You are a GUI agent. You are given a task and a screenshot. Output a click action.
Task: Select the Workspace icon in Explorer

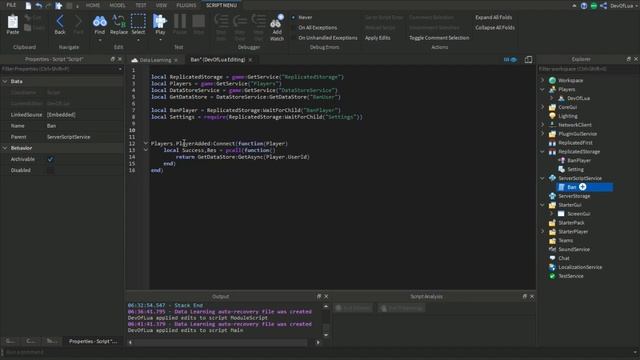[552, 80]
